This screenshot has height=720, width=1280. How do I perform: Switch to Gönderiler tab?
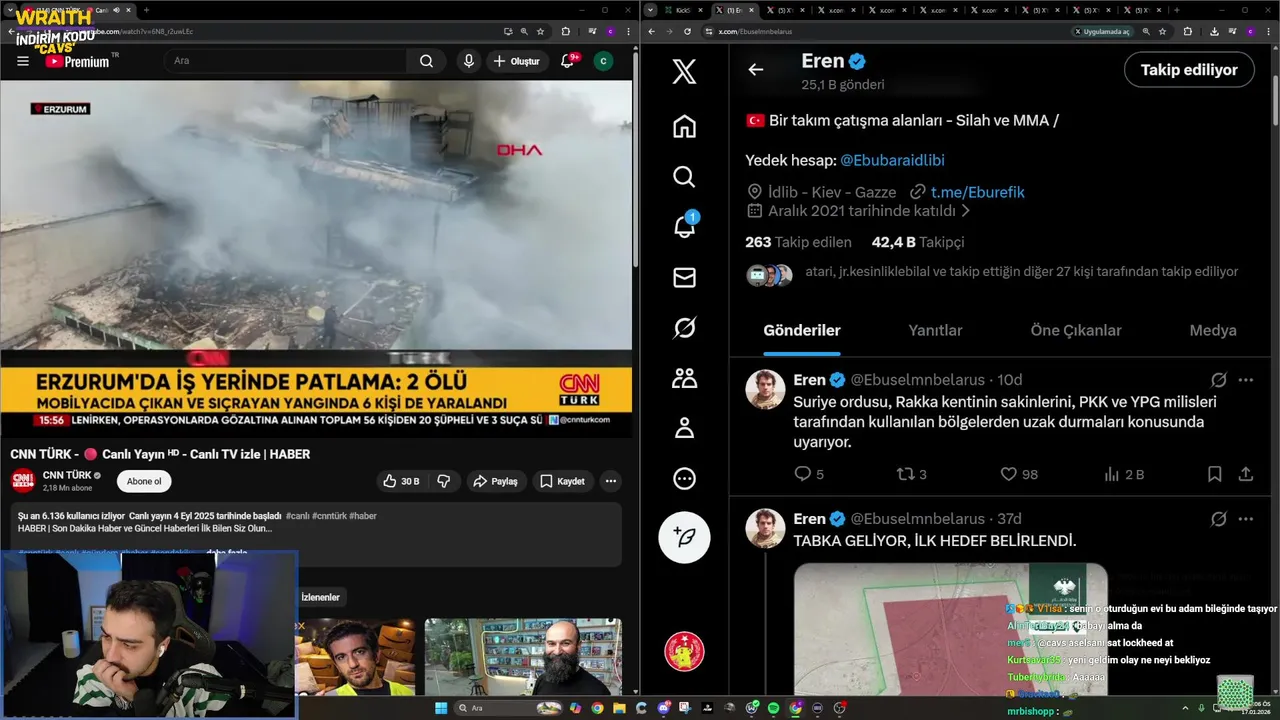pyautogui.click(x=802, y=330)
